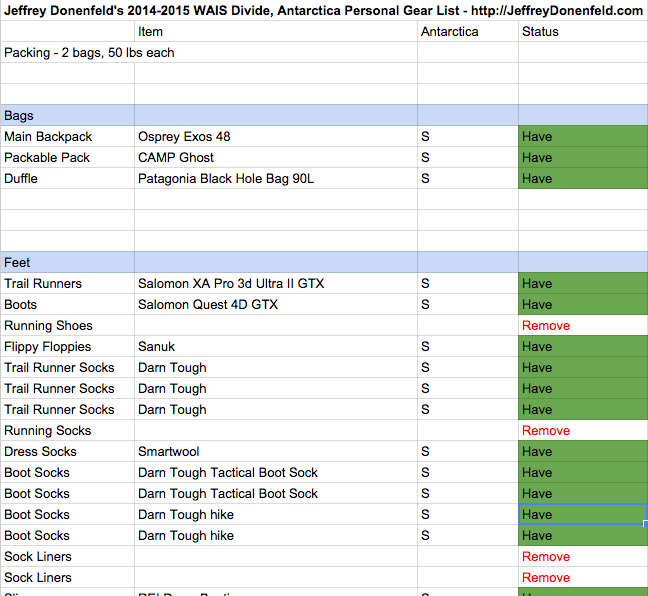Click 'S' in Antarctica column for Trail Runners

(x=468, y=284)
